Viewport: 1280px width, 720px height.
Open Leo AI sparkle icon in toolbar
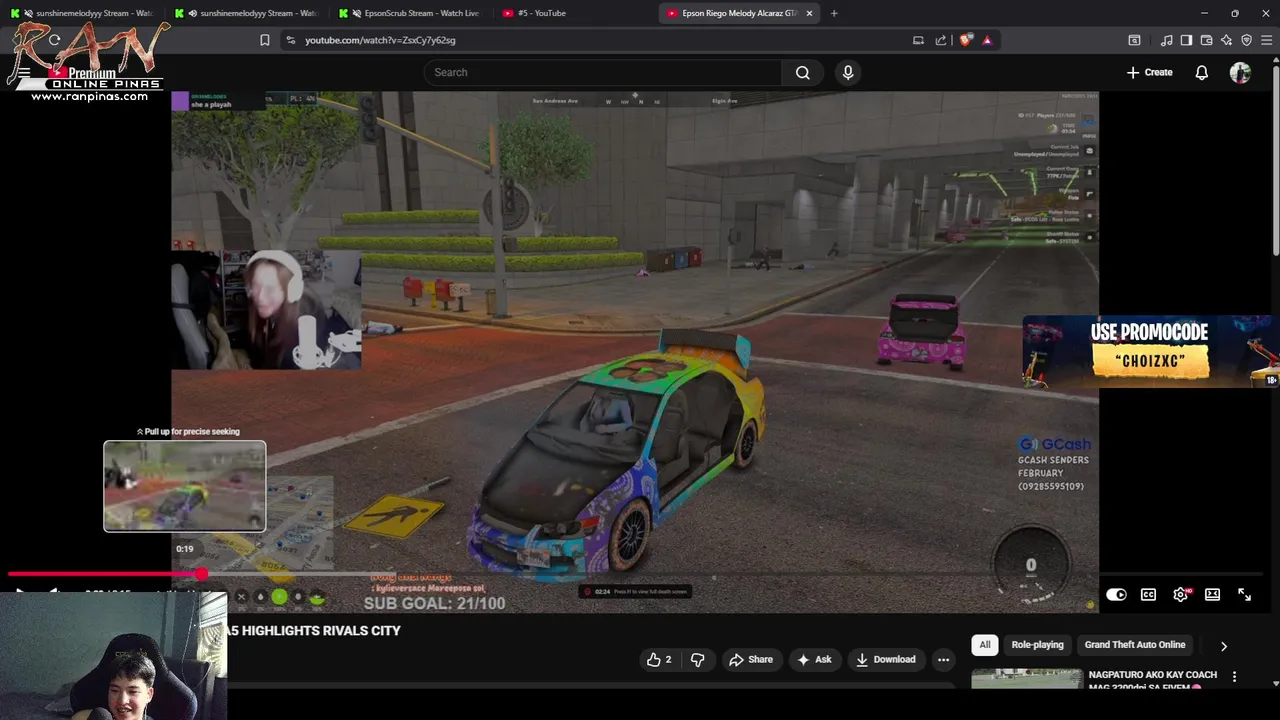[1226, 40]
